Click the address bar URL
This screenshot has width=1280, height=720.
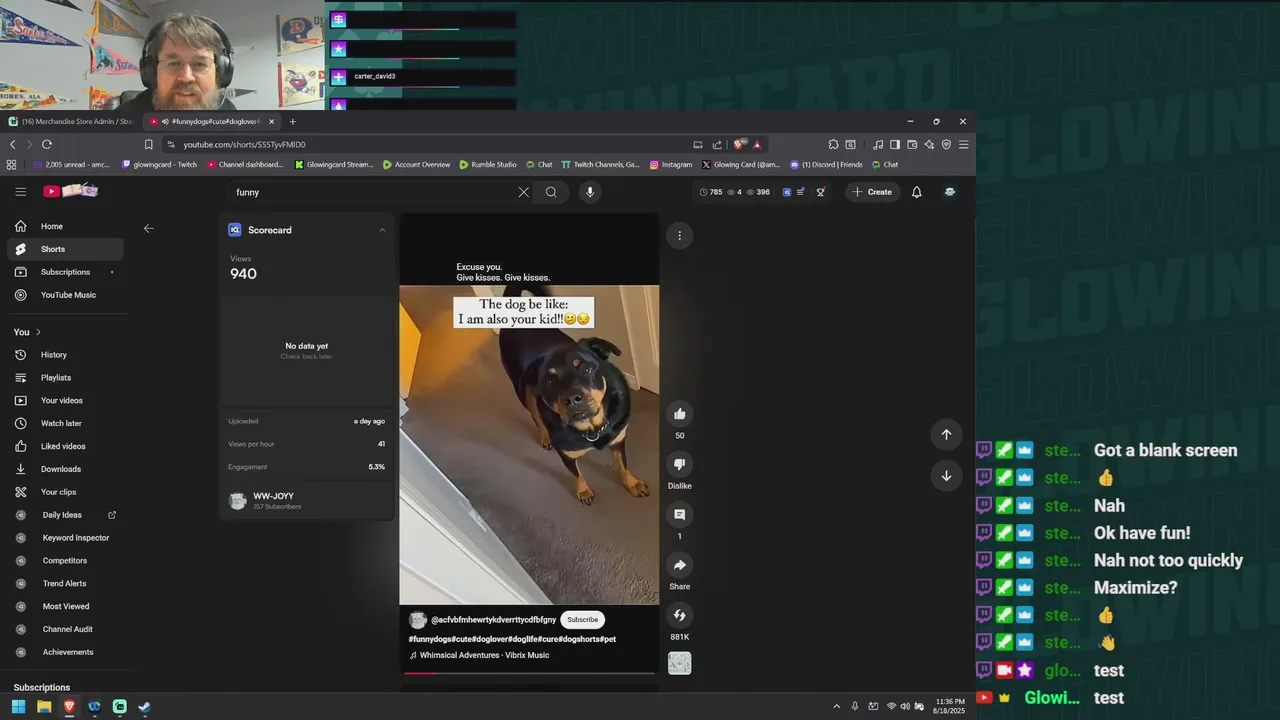pyautogui.click(x=244, y=144)
